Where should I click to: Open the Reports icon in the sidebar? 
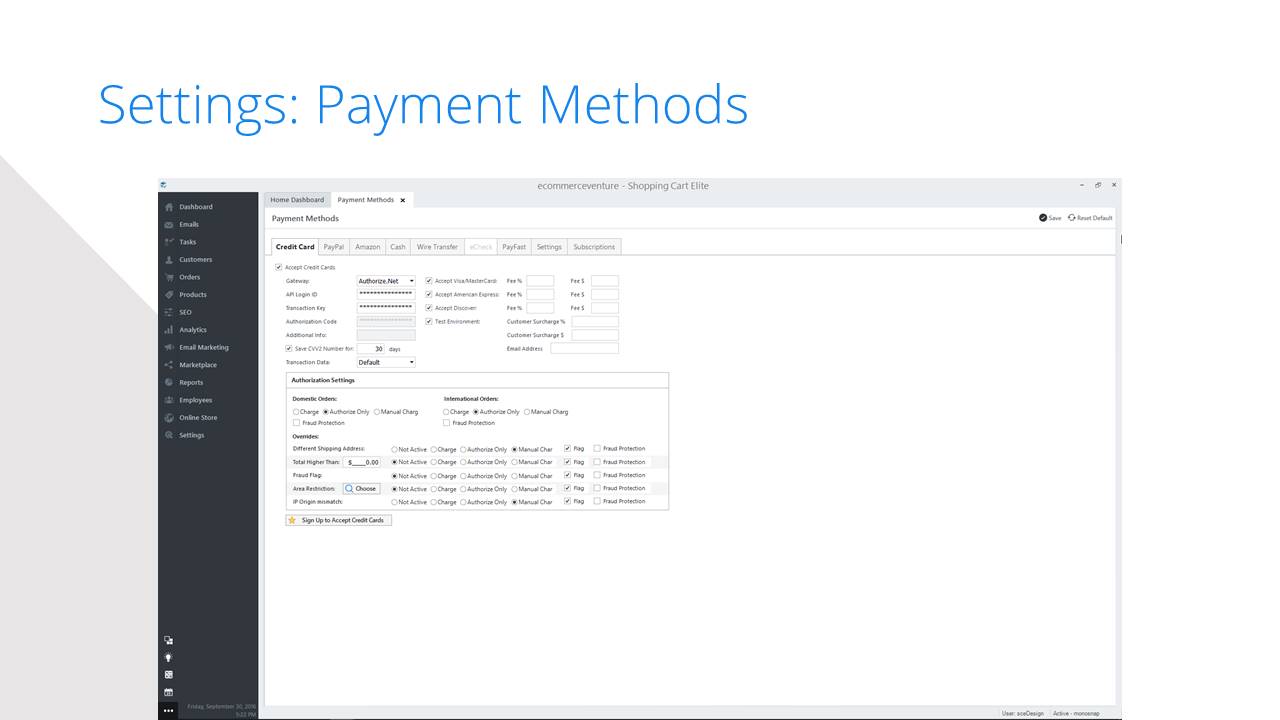(169, 382)
